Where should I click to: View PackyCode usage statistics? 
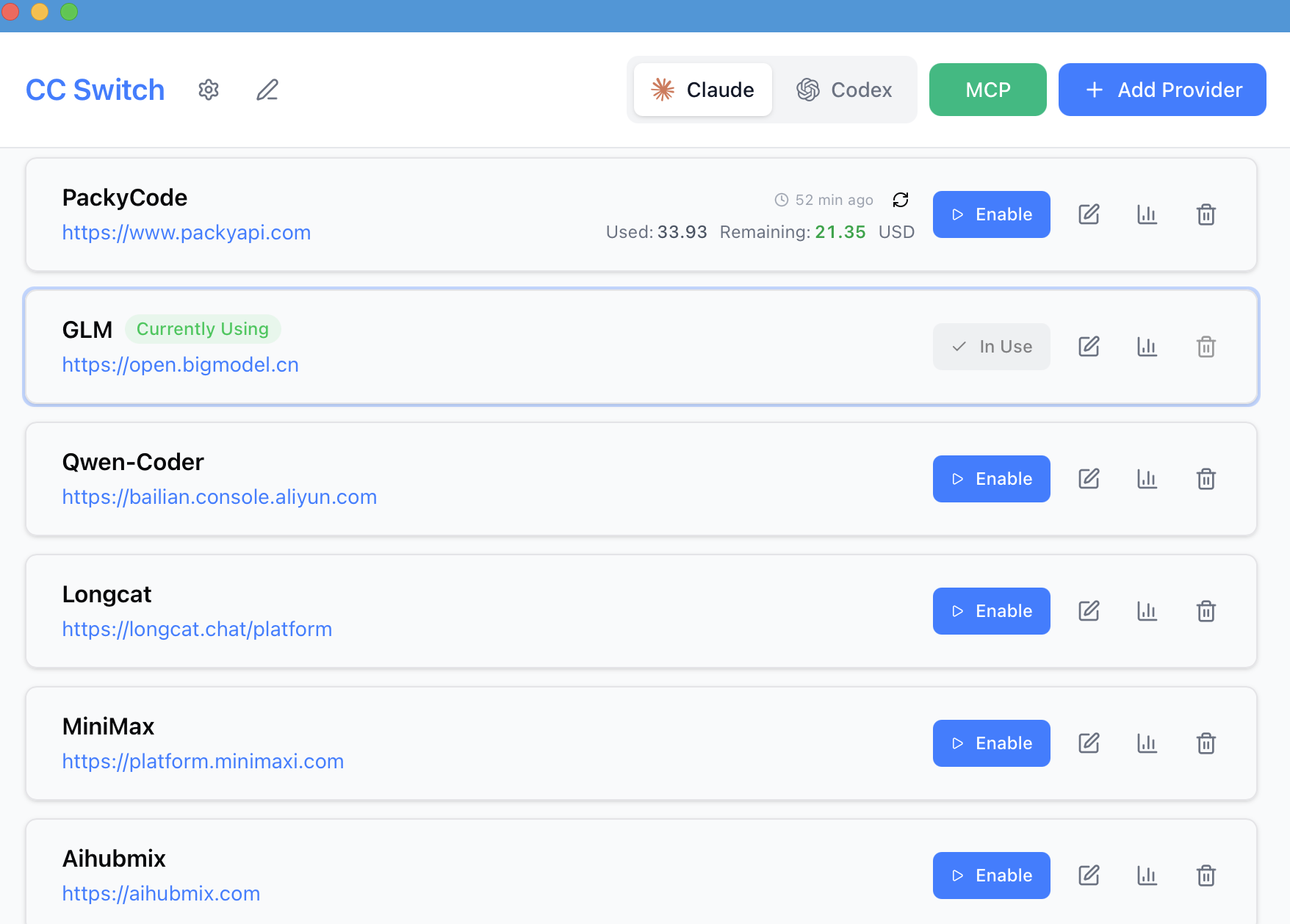click(x=1147, y=214)
